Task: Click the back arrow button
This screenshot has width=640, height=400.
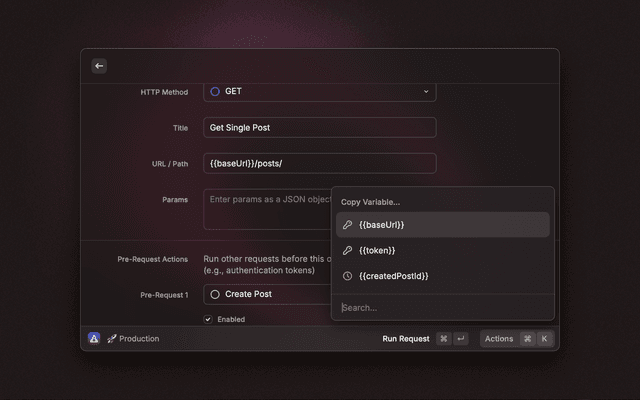Action: point(99,66)
